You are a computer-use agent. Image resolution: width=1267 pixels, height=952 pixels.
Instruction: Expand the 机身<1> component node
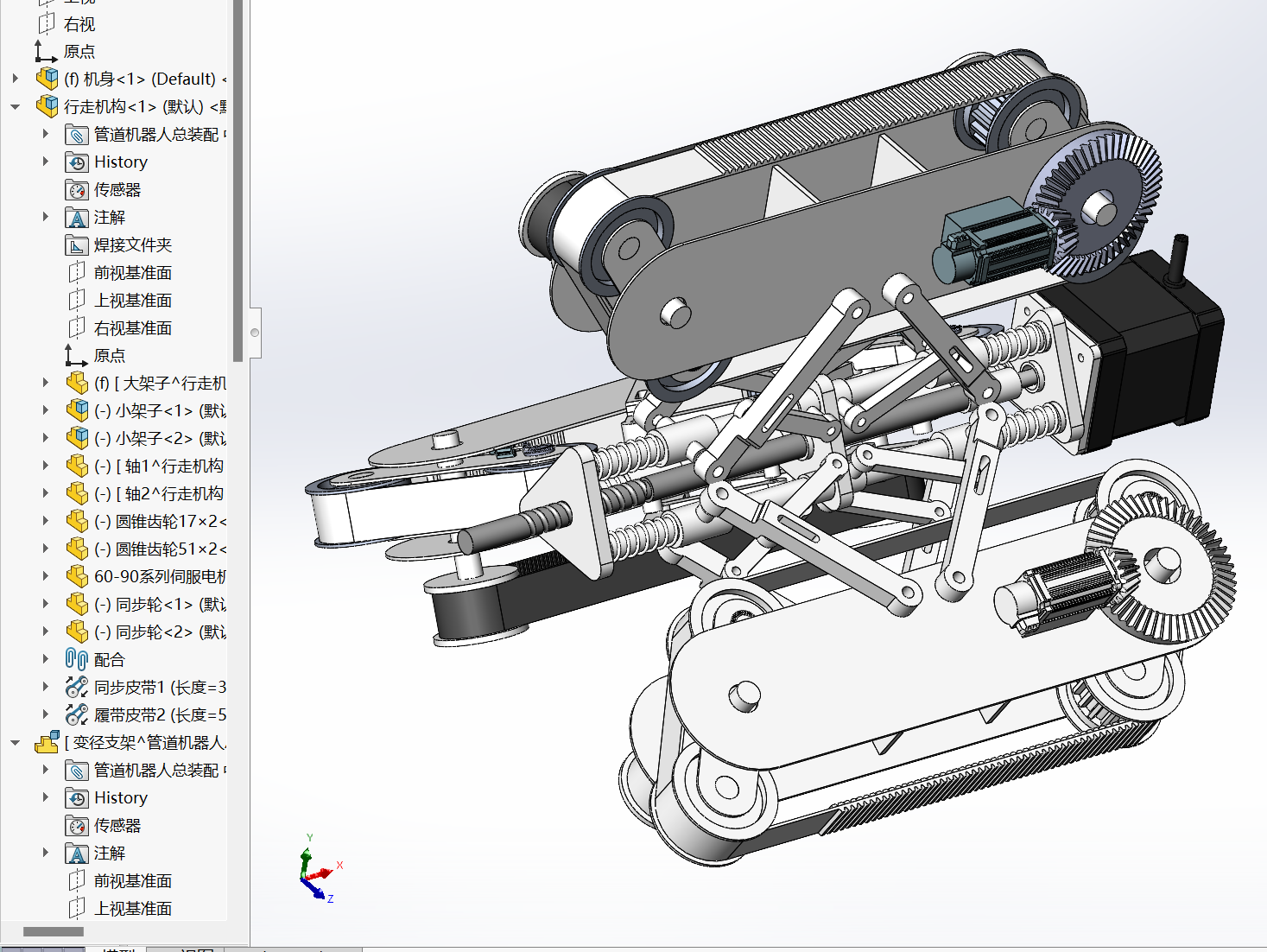[16, 79]
